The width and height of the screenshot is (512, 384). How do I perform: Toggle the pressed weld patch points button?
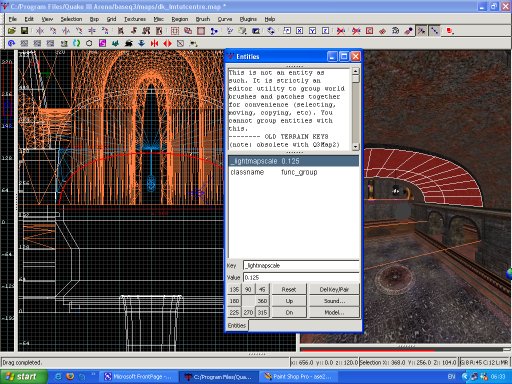422,31
